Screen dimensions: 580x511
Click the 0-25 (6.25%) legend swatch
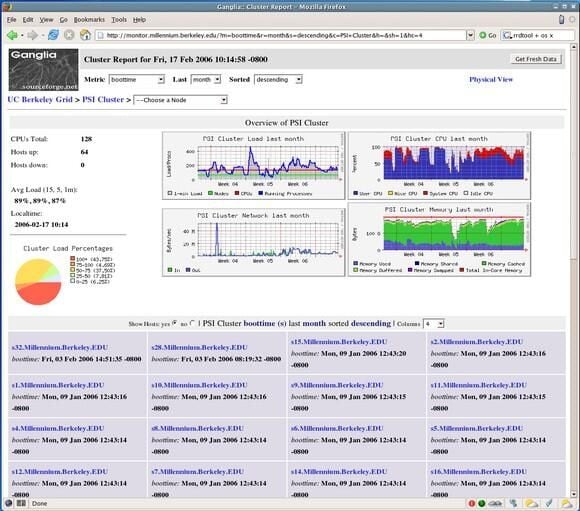73,281
